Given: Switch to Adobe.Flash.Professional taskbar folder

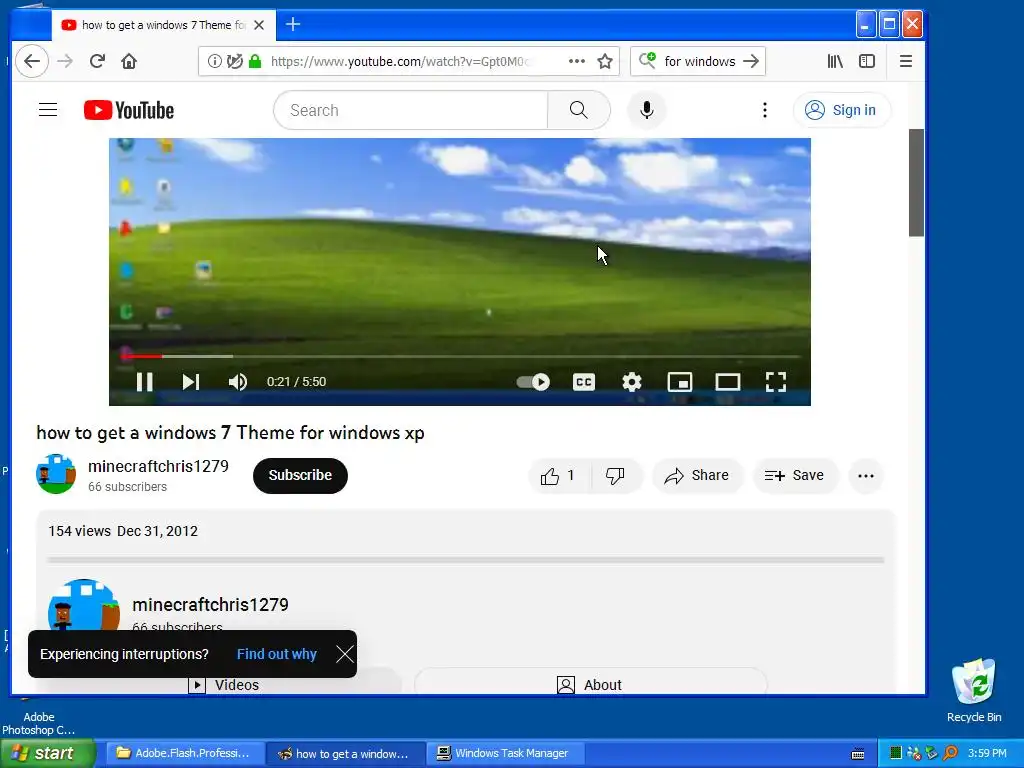Looking at the screenshot, I should point(184,753).
